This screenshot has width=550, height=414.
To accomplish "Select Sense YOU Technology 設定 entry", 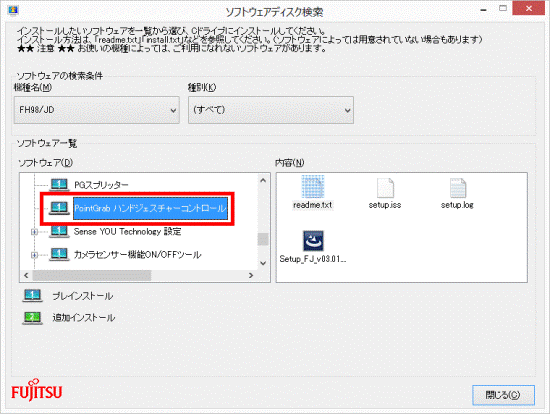I will pos(127,232).
